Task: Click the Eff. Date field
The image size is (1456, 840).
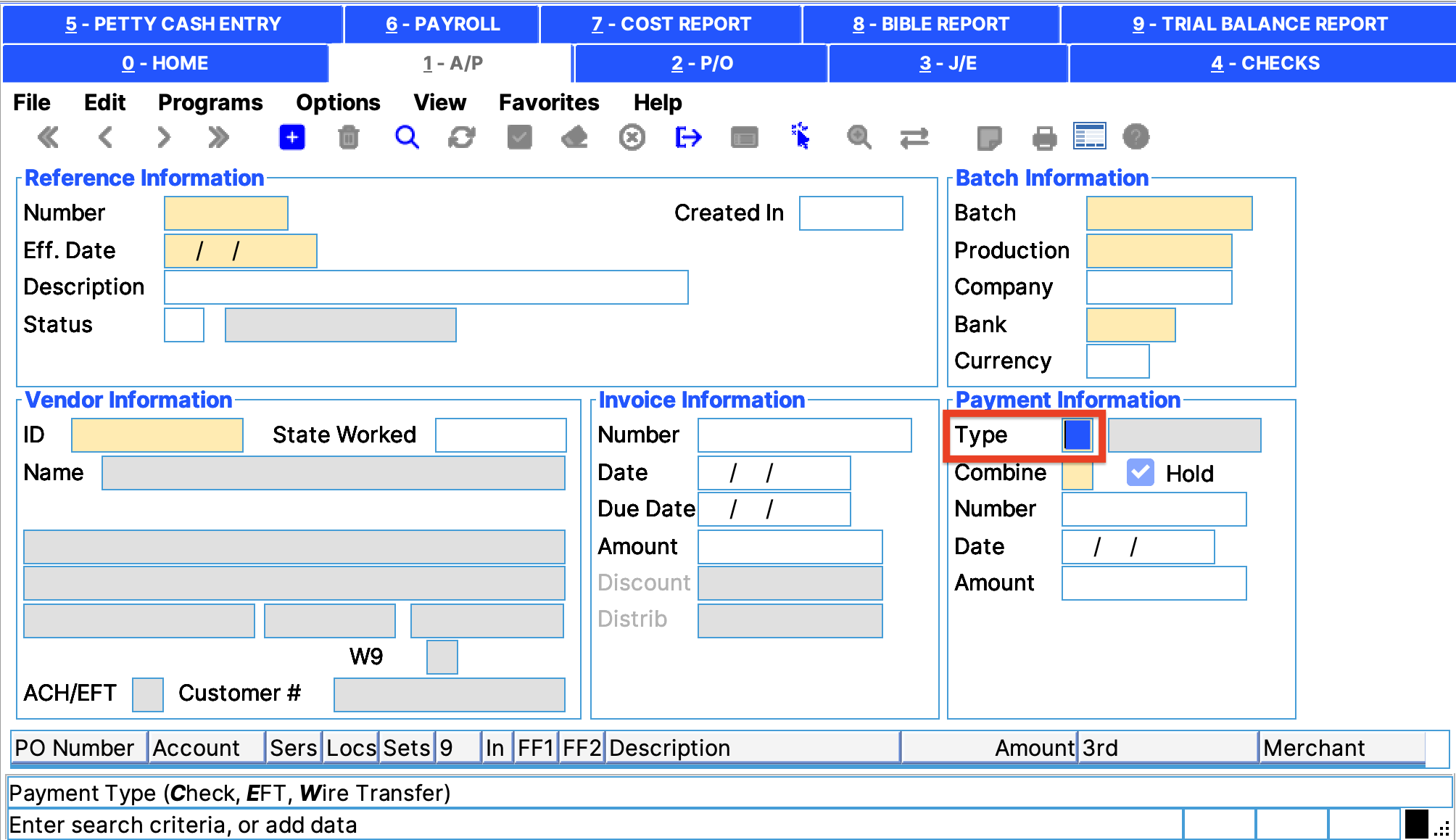Action: pos(241,251)
